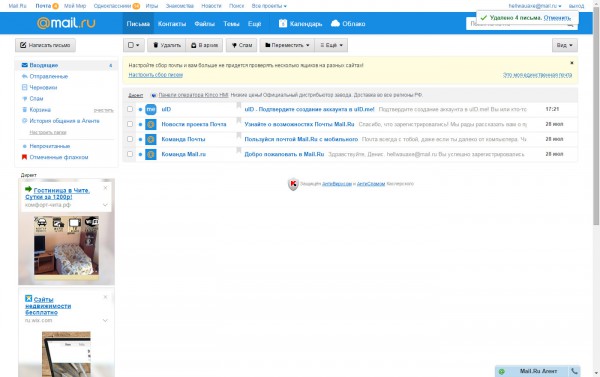The width and height of the screenshot is (600, 377).
Task: Click the выход logout link
Action: (576, 6)
